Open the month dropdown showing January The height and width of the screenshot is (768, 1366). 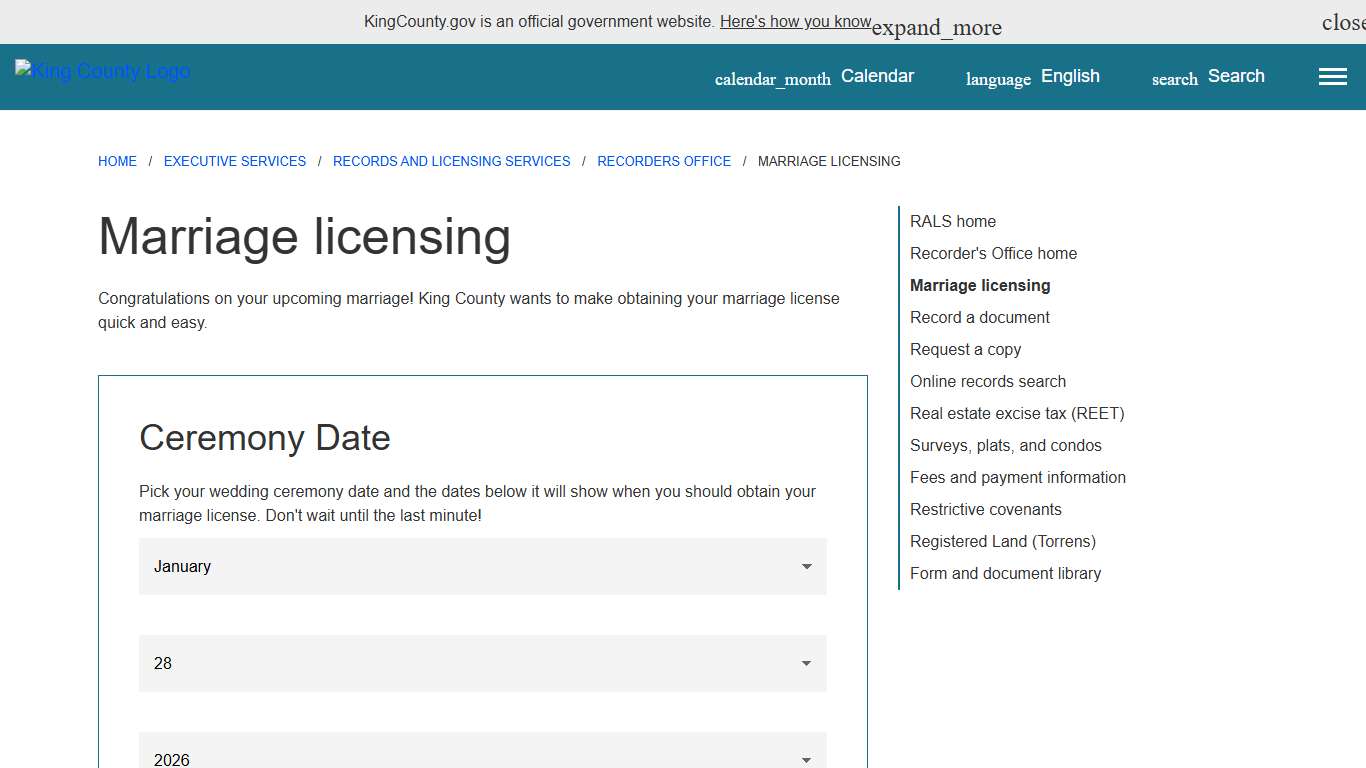coord(482,566)
